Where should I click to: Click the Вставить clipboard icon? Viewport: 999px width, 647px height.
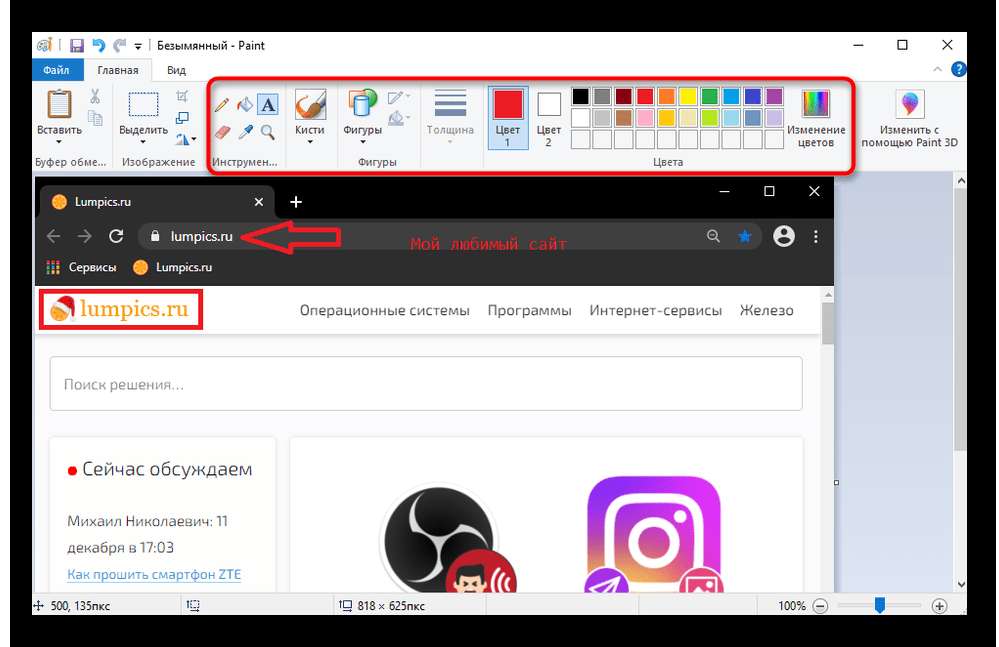[x=59, y=104]
